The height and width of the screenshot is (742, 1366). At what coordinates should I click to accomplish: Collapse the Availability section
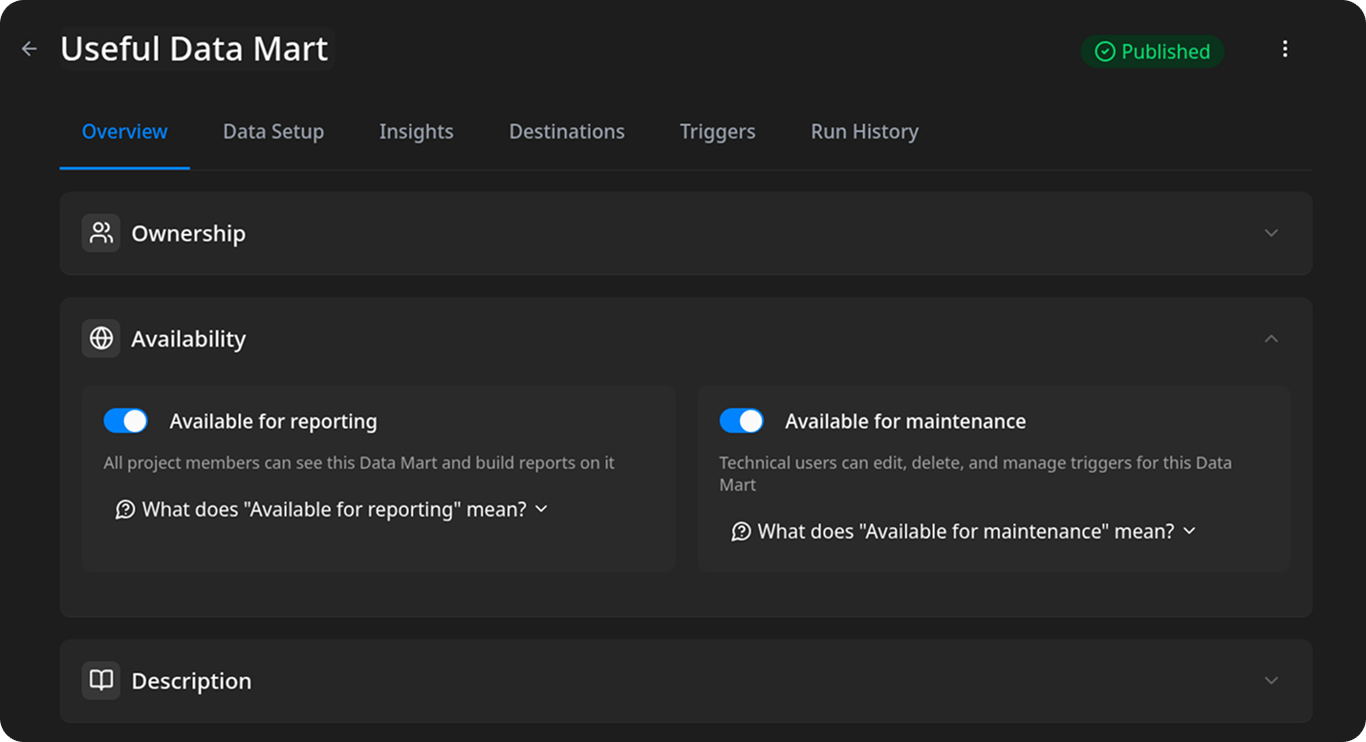pos(1271,338)
